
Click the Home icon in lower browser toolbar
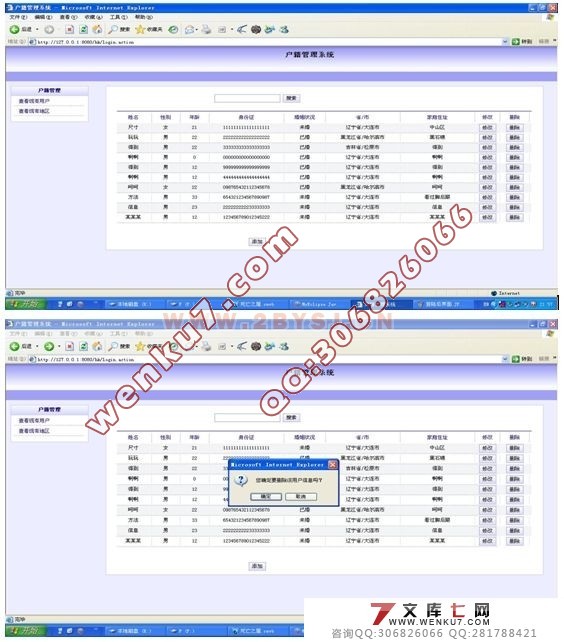coord(97,346)
